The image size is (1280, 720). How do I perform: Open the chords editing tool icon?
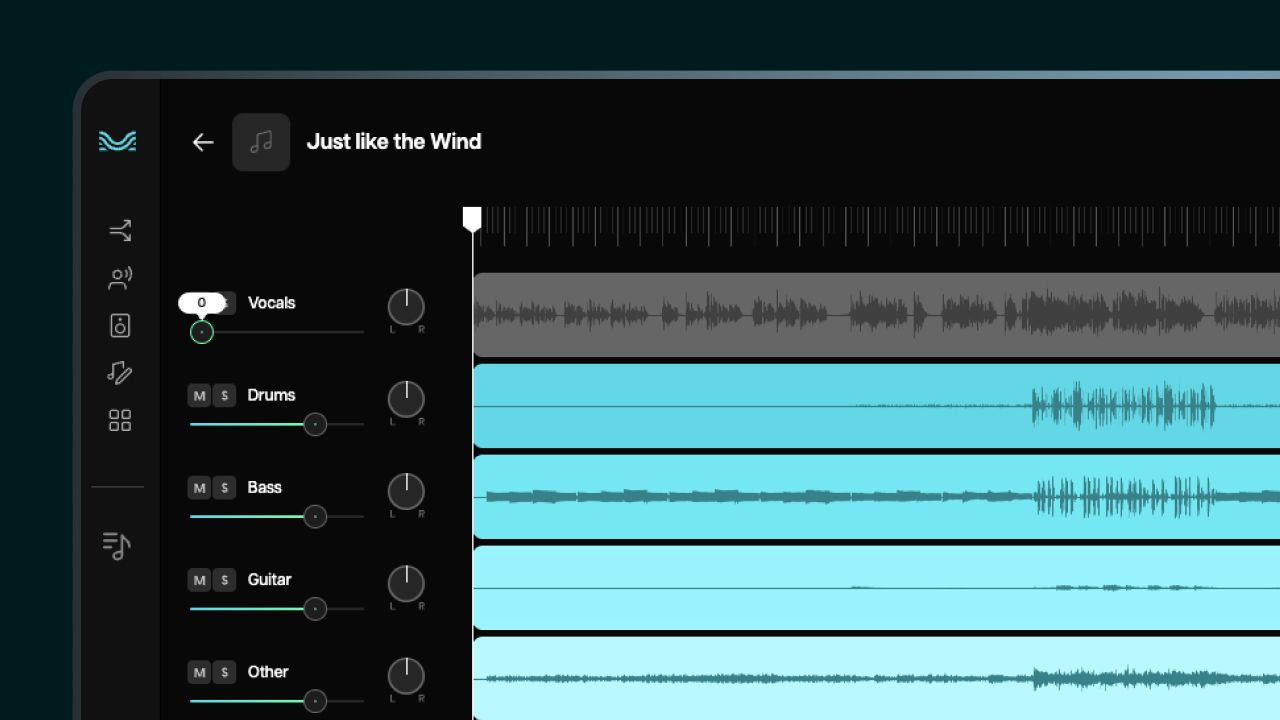119,373
